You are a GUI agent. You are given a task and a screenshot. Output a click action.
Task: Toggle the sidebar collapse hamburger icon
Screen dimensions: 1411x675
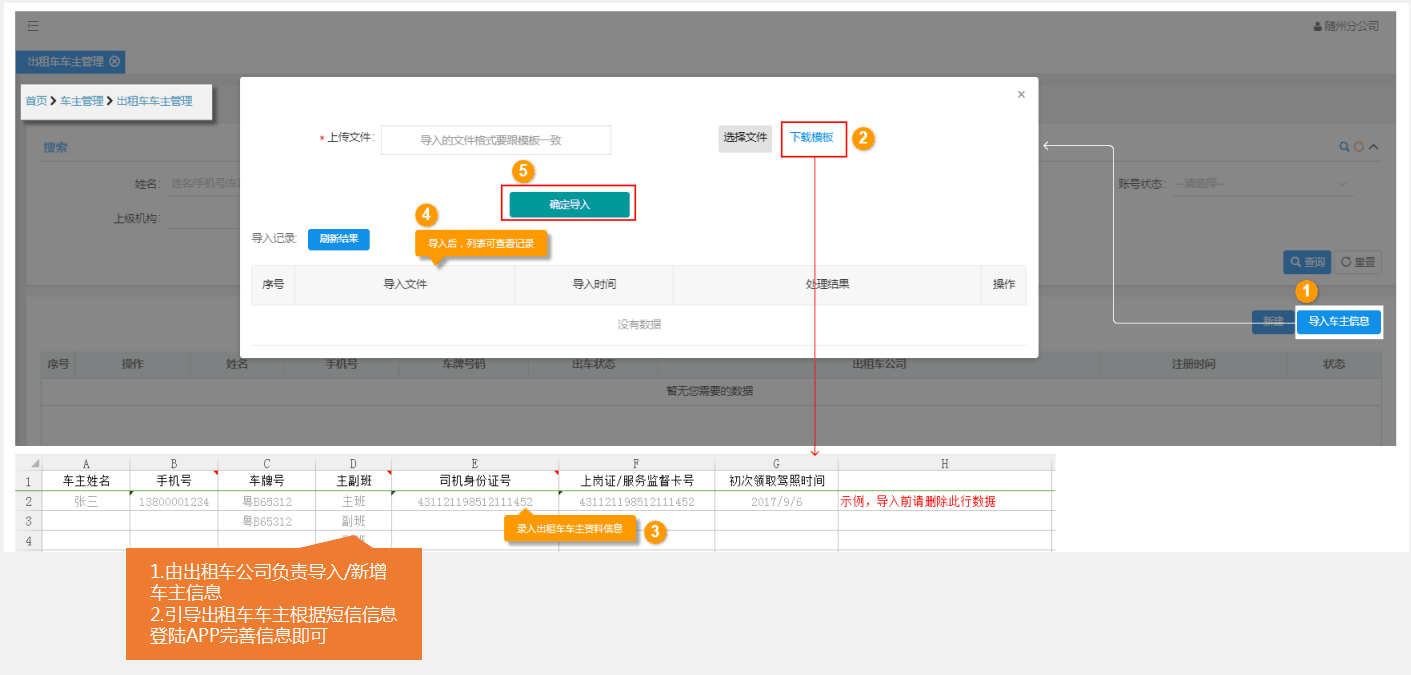click(33, 26)
